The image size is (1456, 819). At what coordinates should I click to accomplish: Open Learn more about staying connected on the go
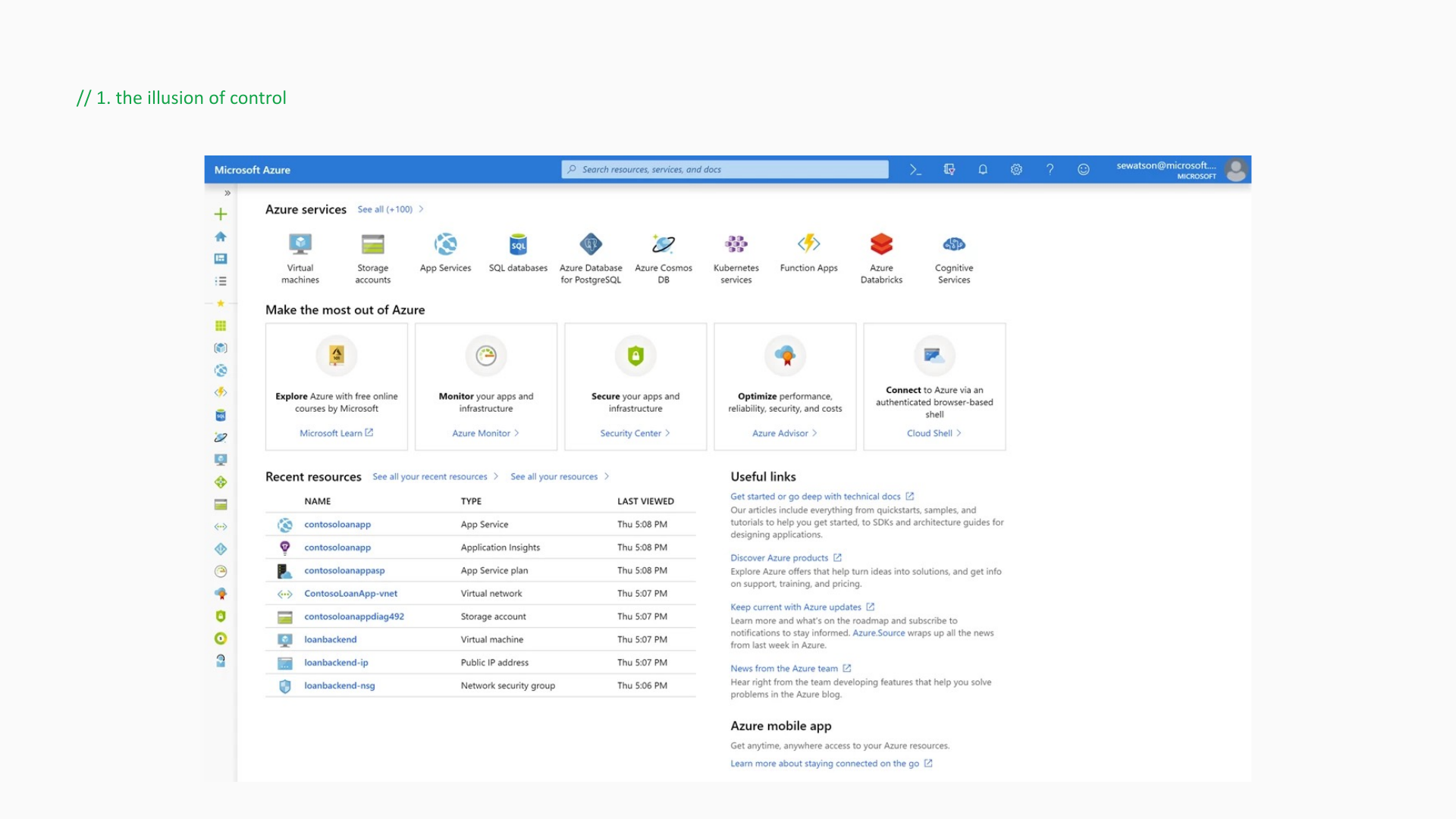pyautogui.click(x=831, y=764)
